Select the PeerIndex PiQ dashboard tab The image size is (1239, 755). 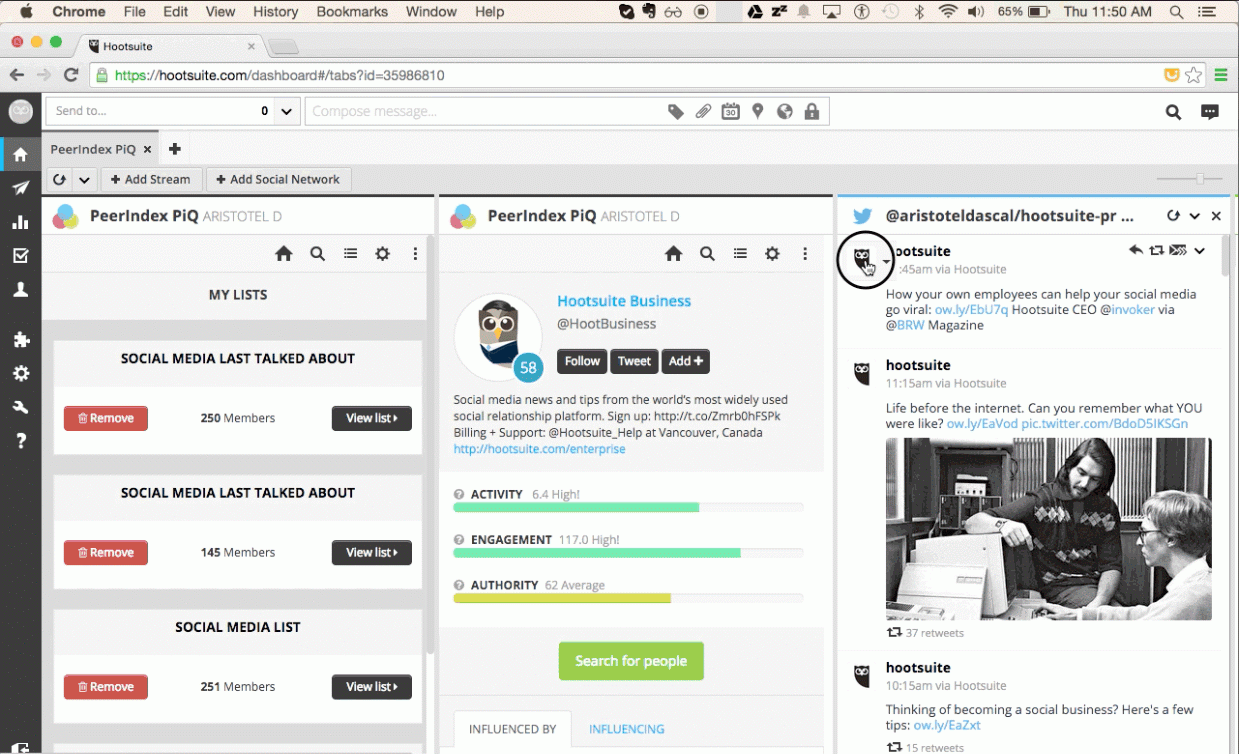[93, 149]
